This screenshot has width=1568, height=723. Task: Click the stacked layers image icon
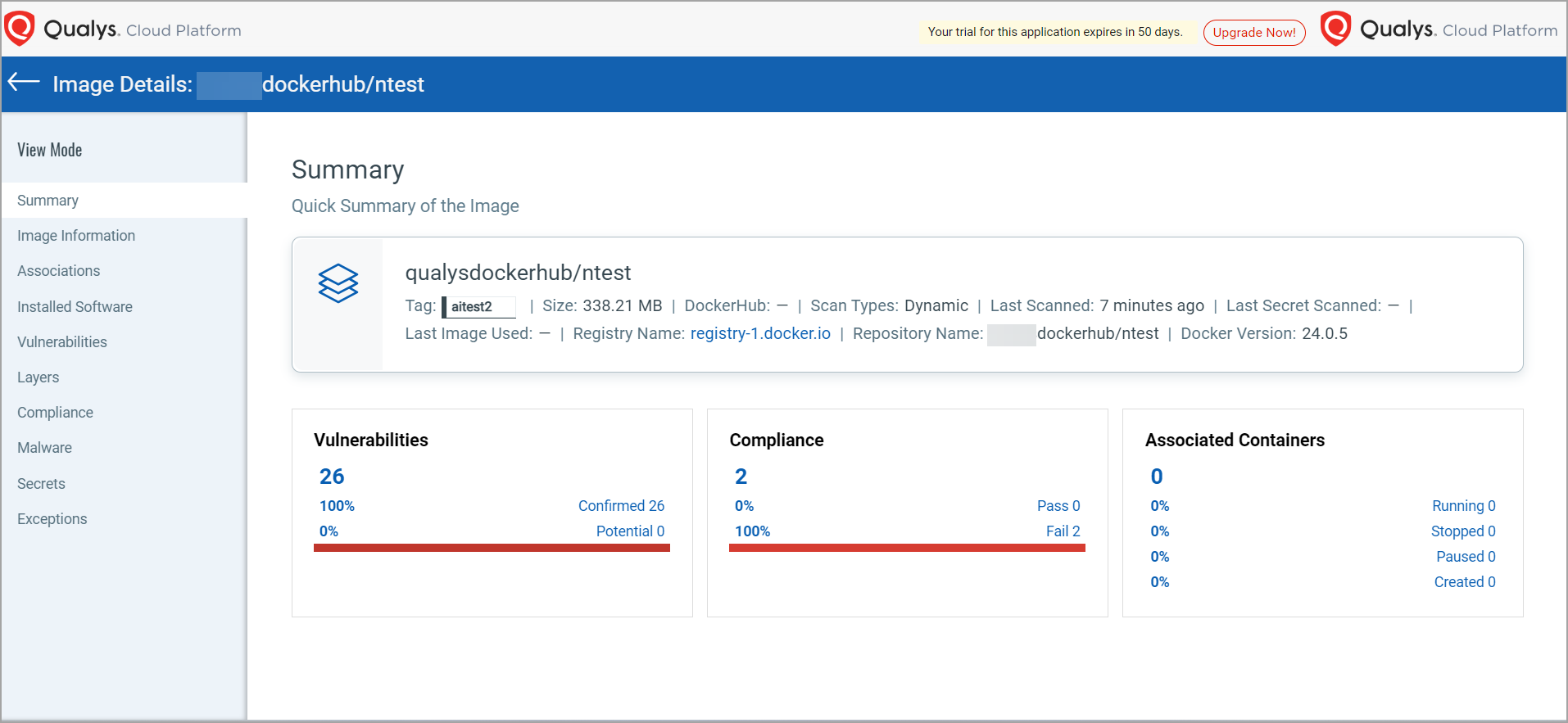tap(338, 283)
